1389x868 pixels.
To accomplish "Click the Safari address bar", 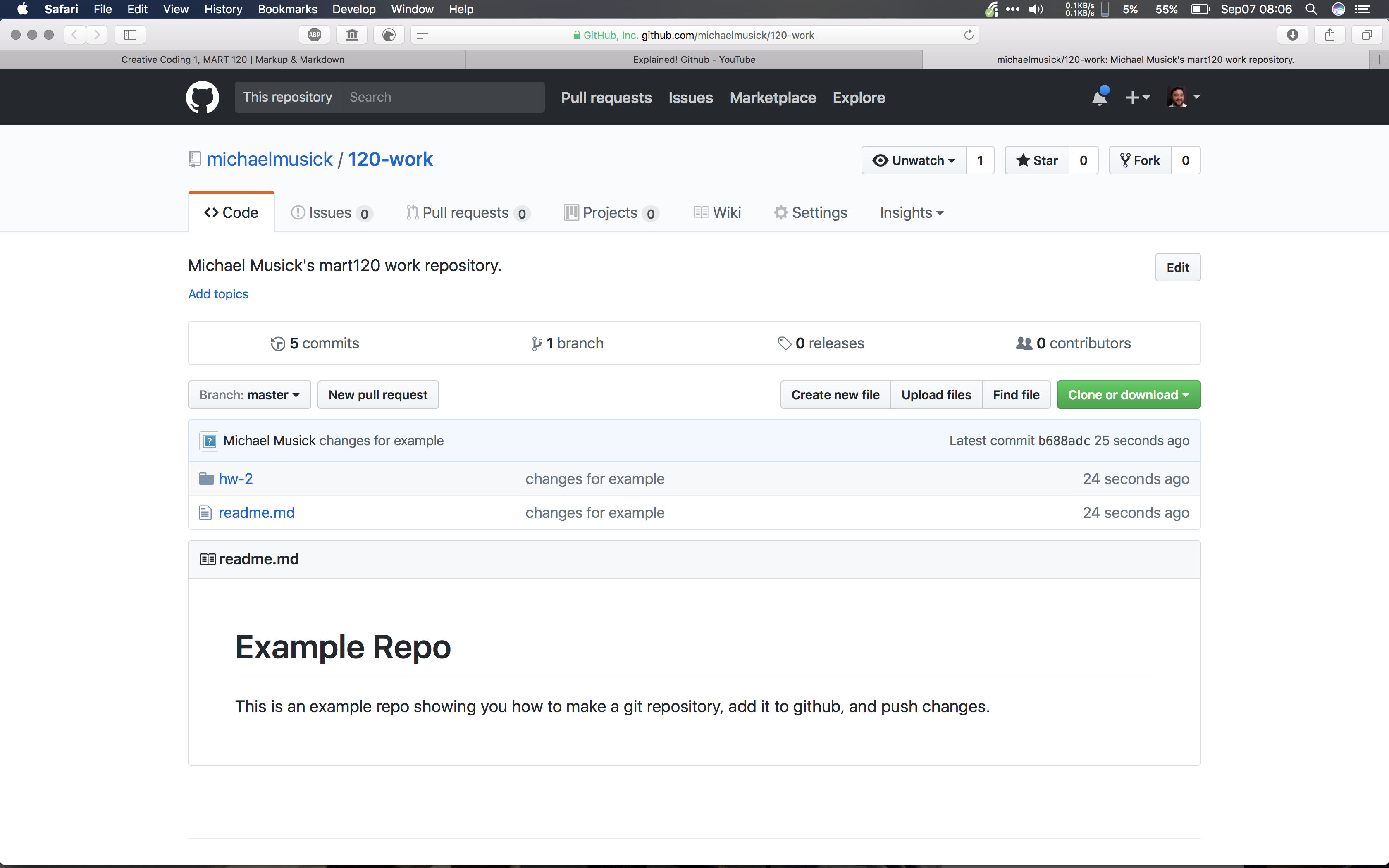I will coord(694,35).
